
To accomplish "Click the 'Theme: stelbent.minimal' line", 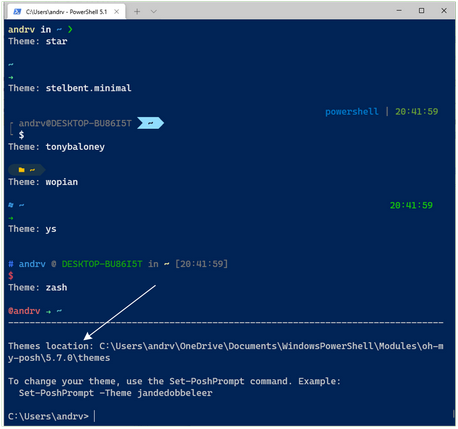I will [x=70, y=88].
